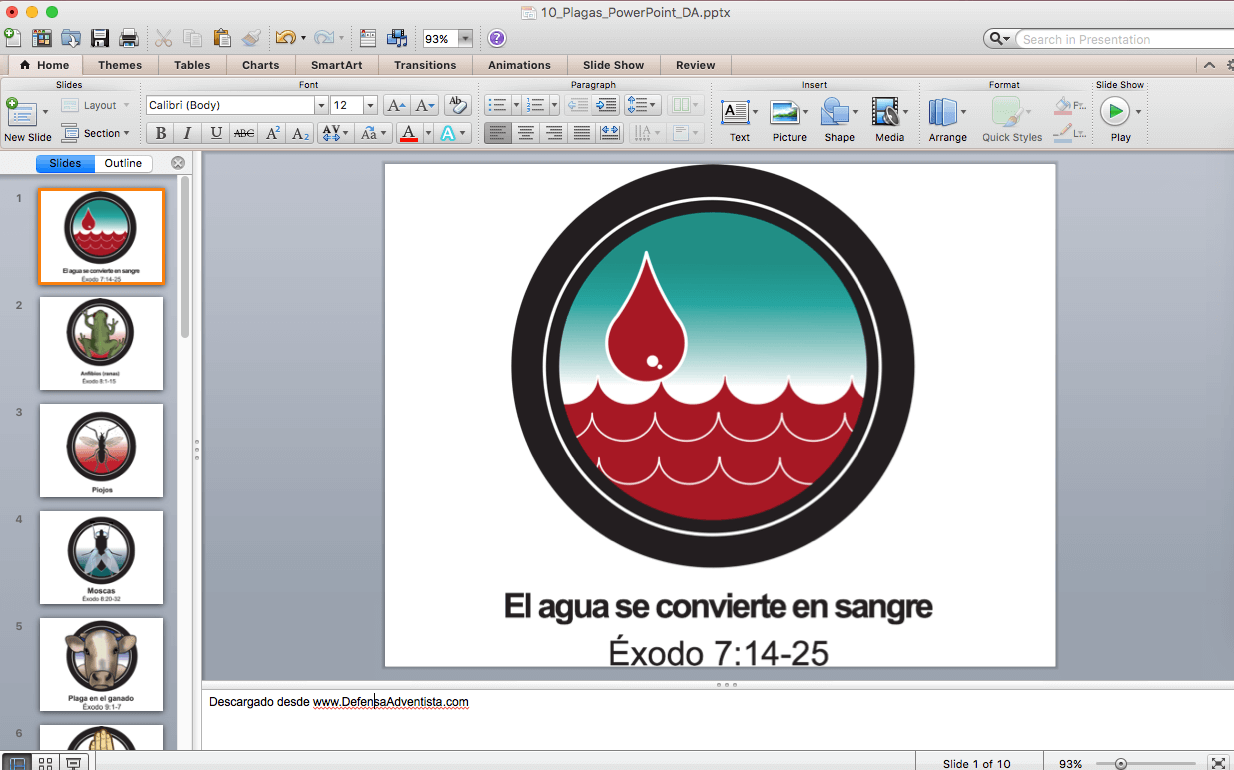Viewport: 1234px width, 770px height.
Task: Open the Media Browser icon
Action: pyautogui.click(x=397, y=38)
